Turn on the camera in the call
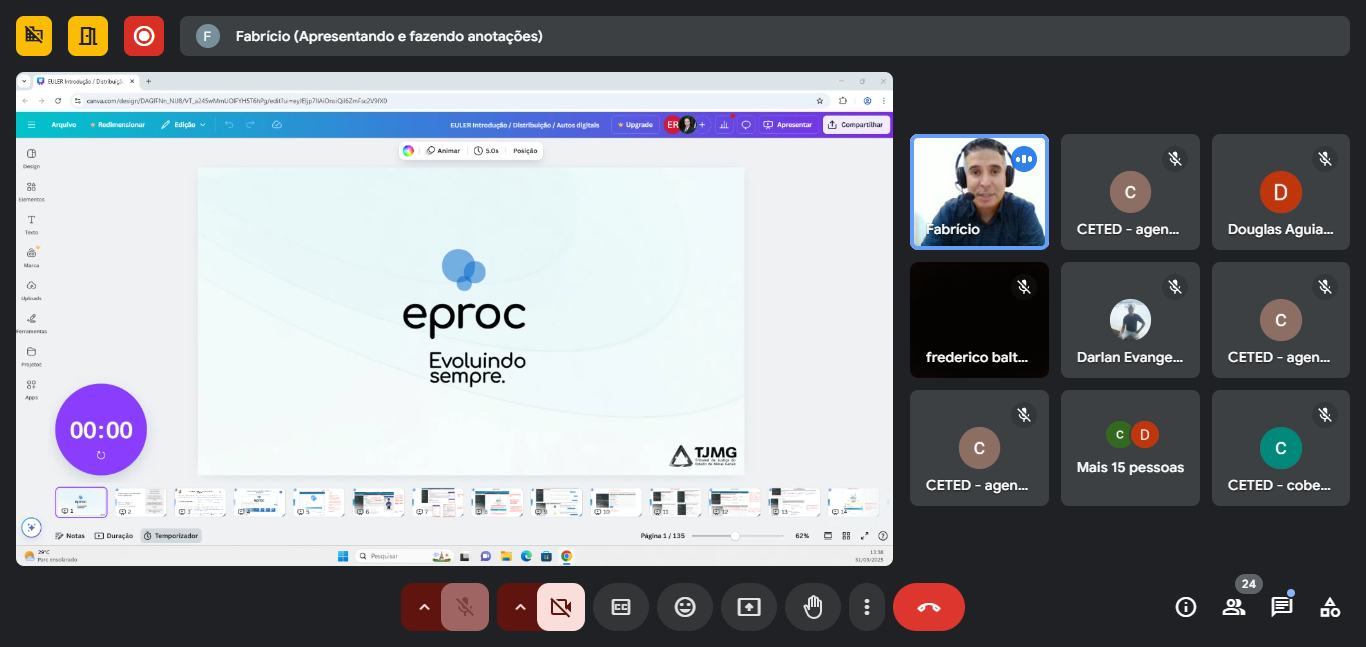 pos(561,607)
